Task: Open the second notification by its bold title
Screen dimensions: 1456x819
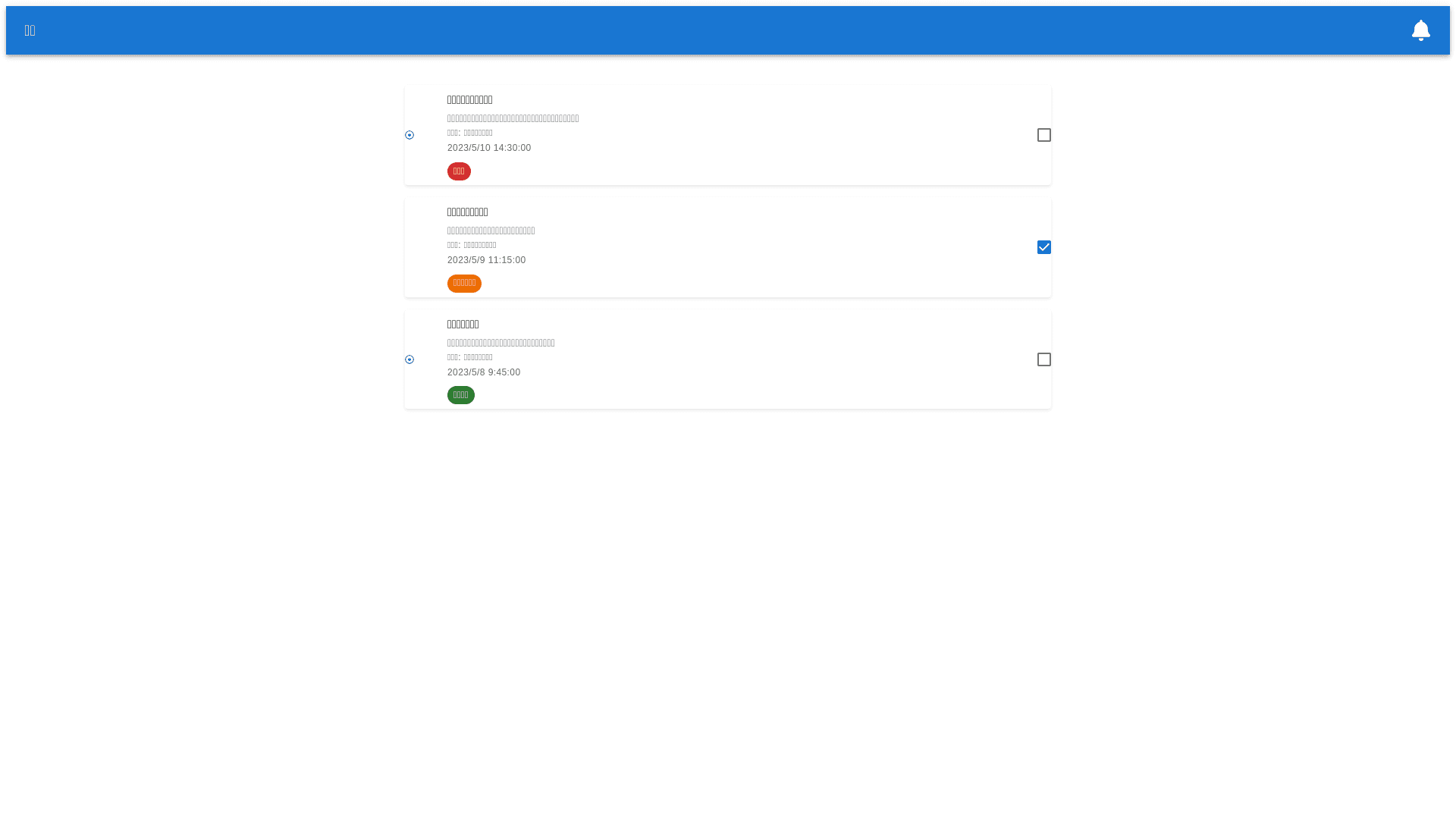Action: 467,212
